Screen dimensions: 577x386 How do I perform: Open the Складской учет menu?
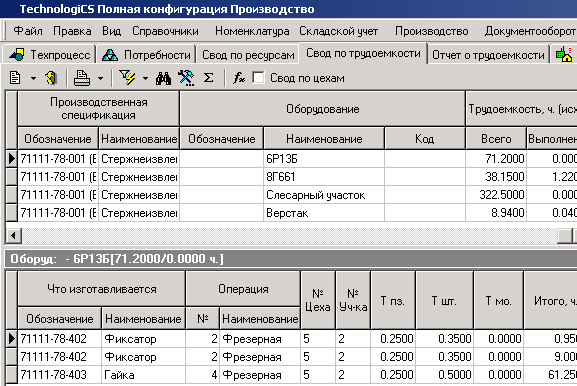coord(339,31)
